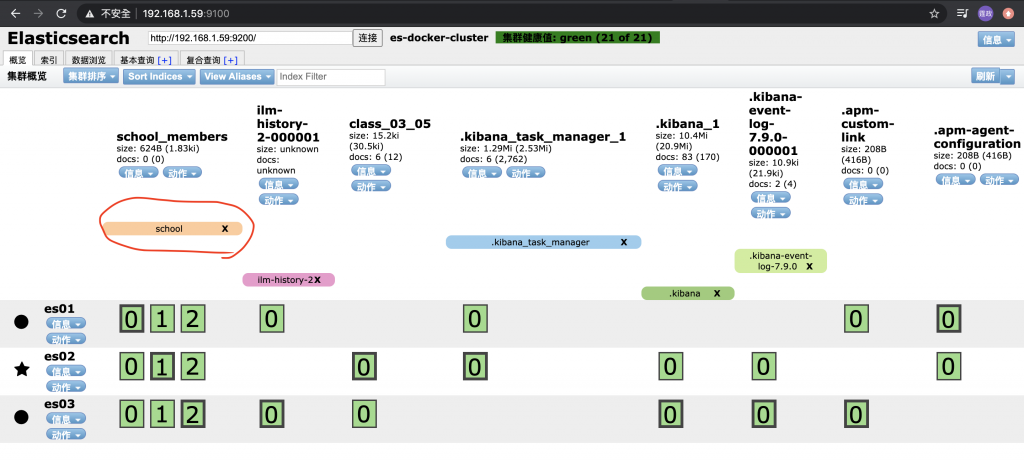Open 动作 dropdown for school_members index
Viewport: 1024px width, 460px height.
click(182, 172)
